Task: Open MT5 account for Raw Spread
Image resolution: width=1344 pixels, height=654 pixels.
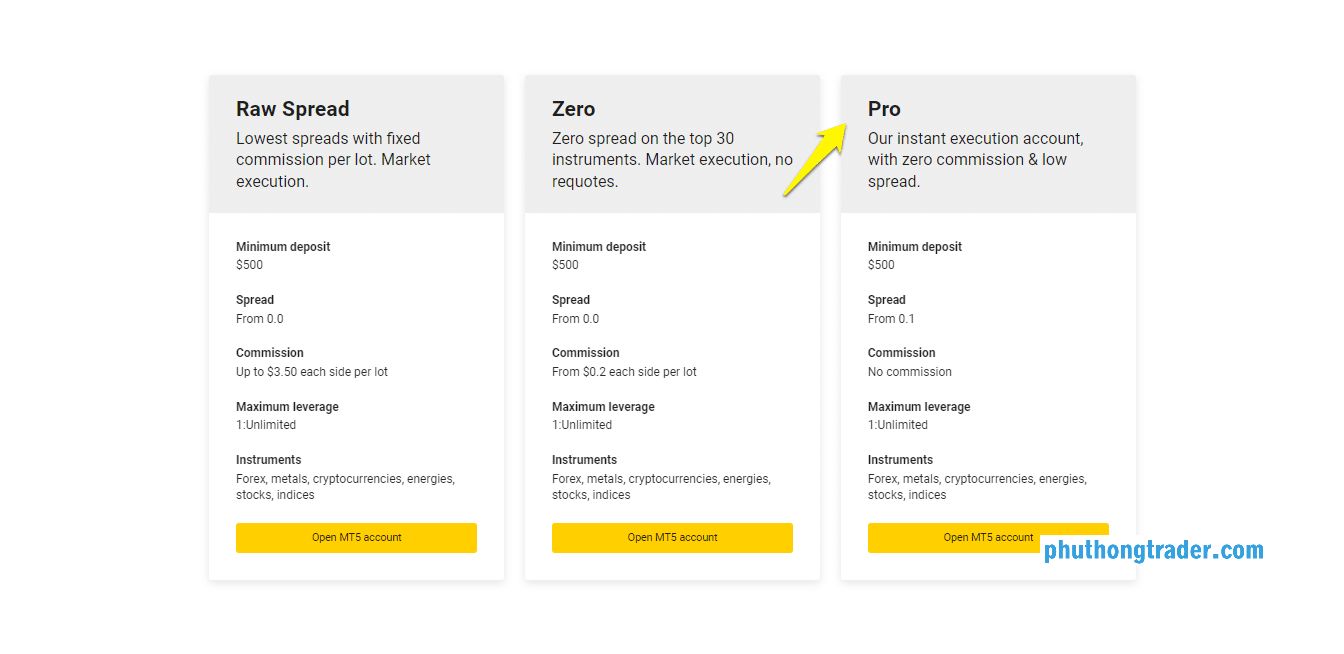Action: pos(356,537)
